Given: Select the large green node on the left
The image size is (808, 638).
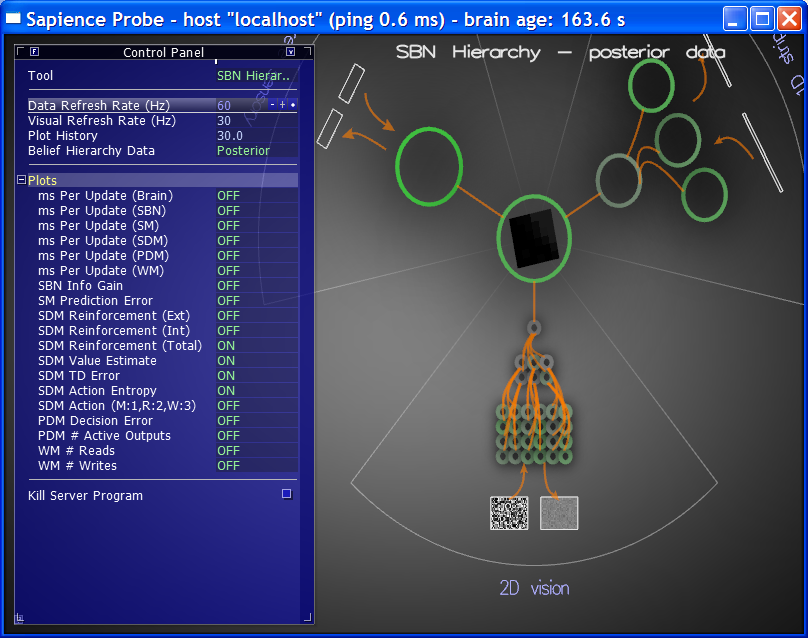Looking at the screenshot, I should [x=429, y=167].
